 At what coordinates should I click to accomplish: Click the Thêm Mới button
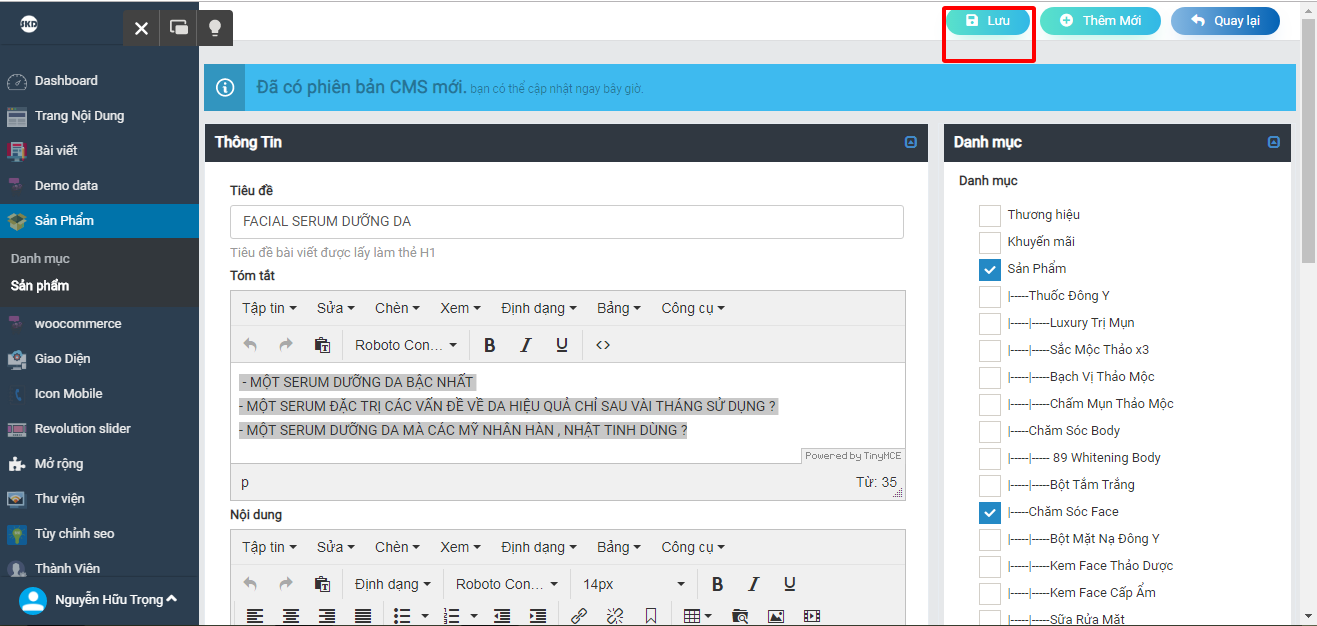[x=1100, y=21]
